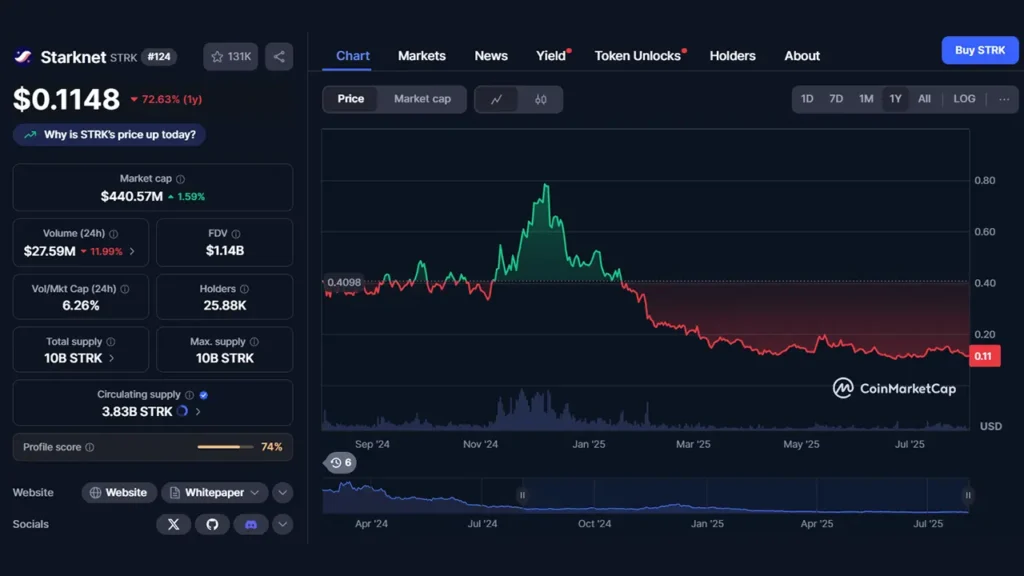
Task: Click the 0.4098 reference price label
Action: tap(344, 283)
